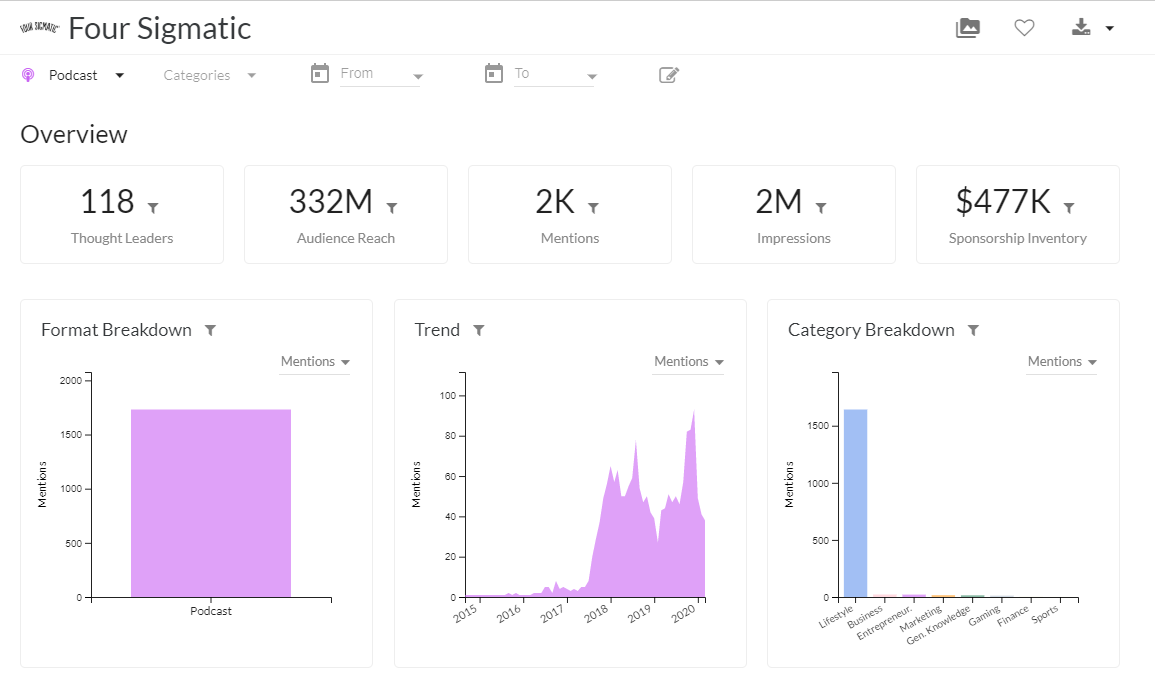Screen dimensions: 1155x687
Task: Click the Business category axis label
Action: click(x=865, y=617)
